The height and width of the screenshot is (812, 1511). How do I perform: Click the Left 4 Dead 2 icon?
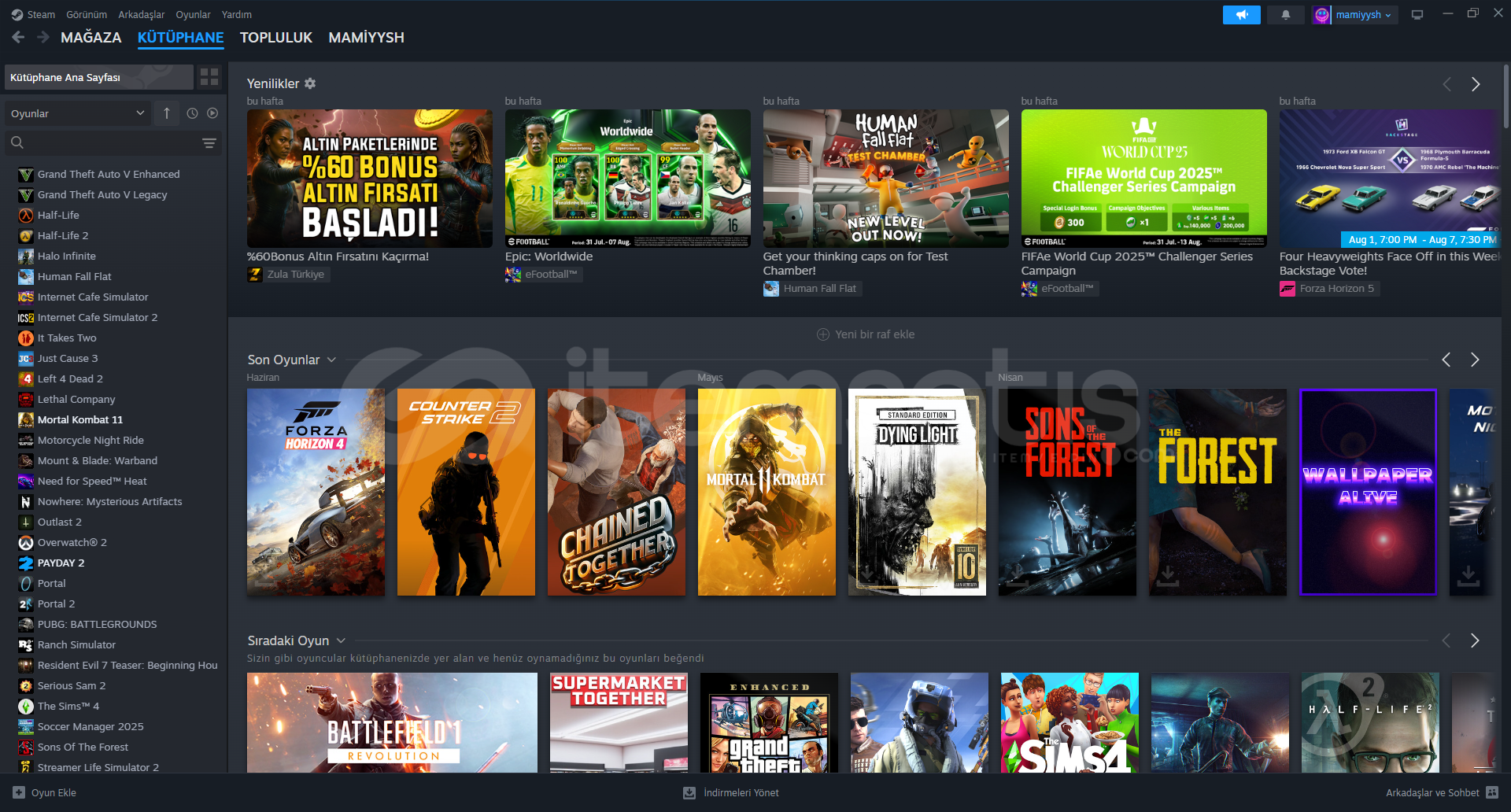click(x=26, y=378)
